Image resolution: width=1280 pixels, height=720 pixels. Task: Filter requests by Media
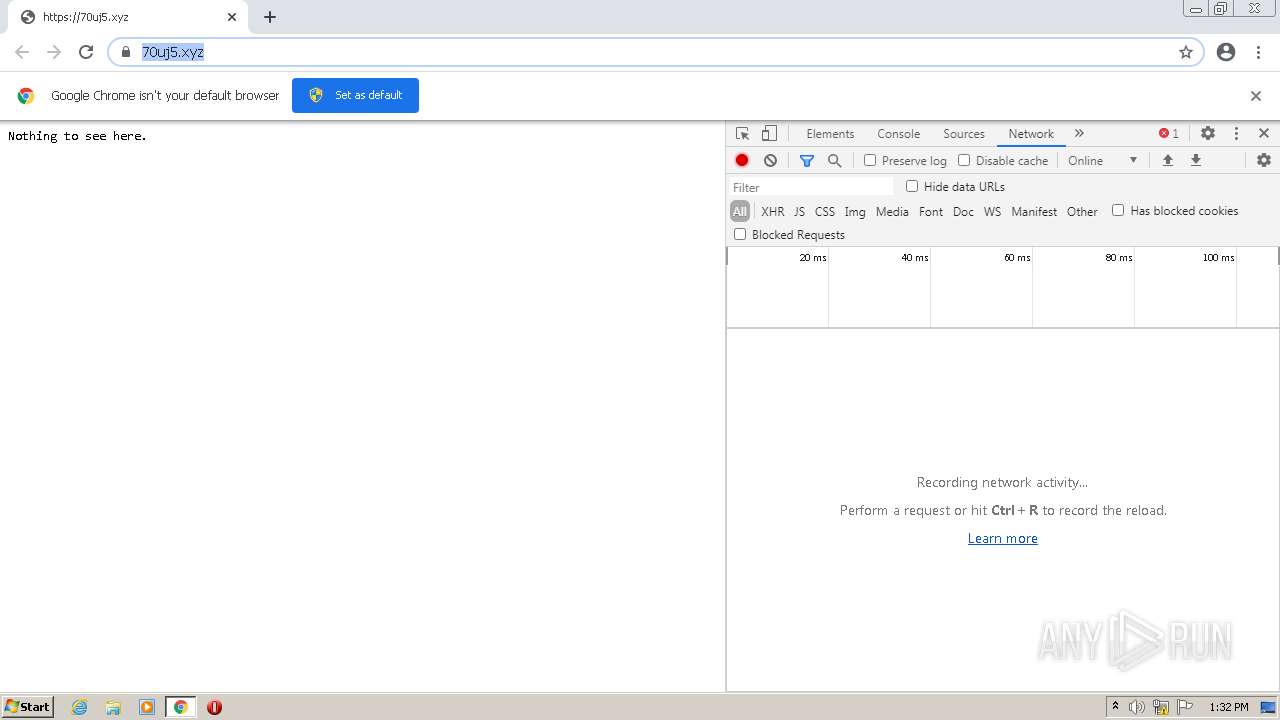pos(892,211)
